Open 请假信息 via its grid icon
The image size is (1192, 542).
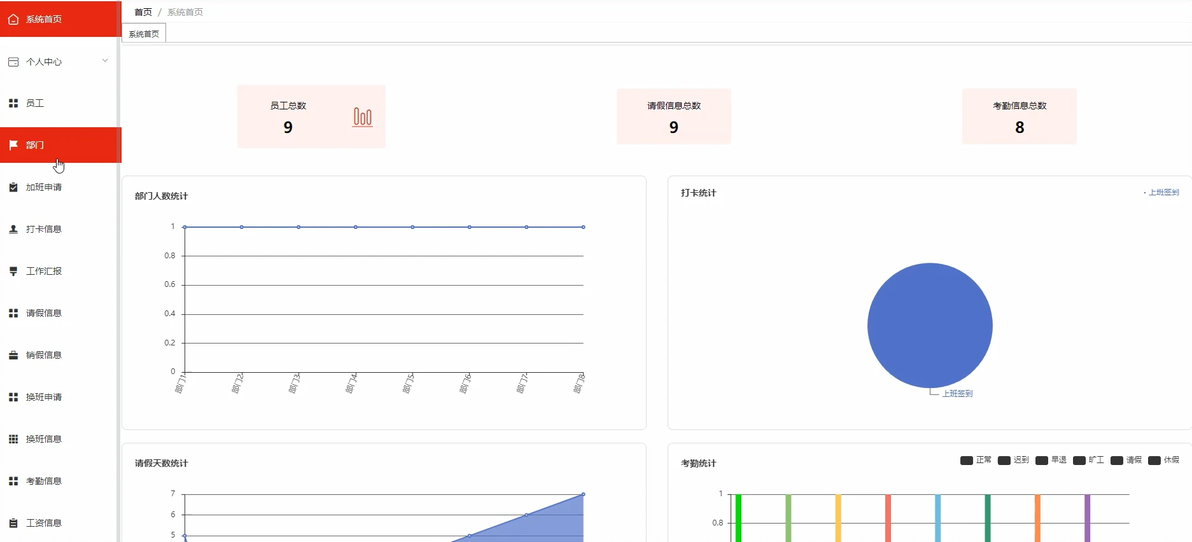click(x=13, y=313)
